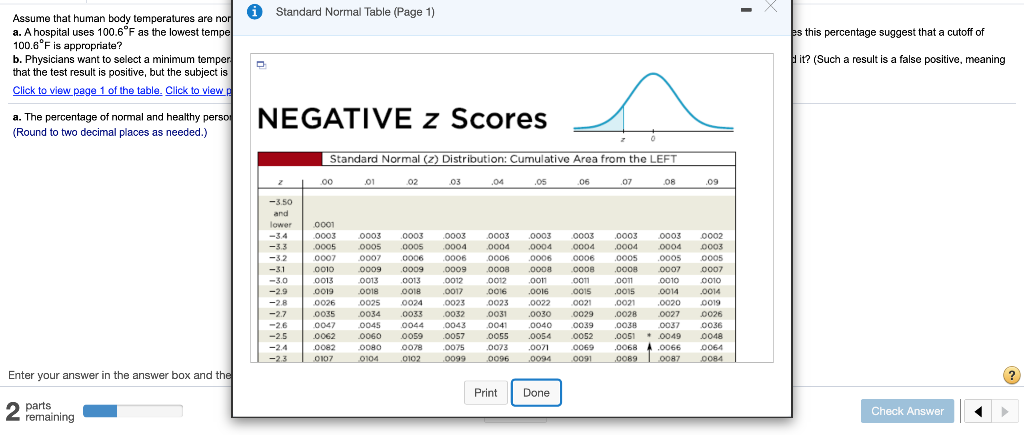This screenshot has width=1024, height=435.
Task: Click the .00 column header
Action: tap(327, 182)
